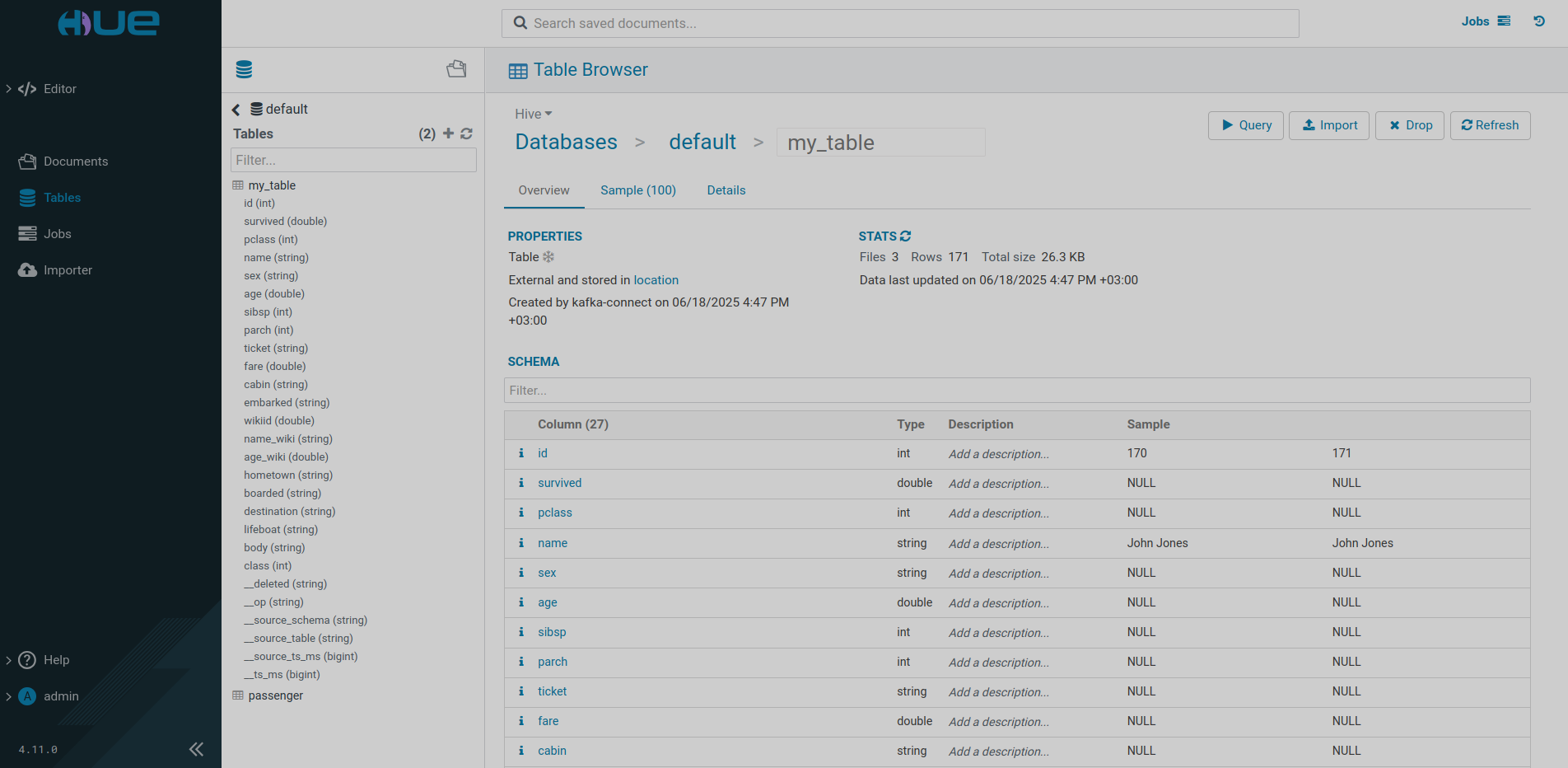Refresh the table STATS
1568x768 pixels.
click(906, 236)
